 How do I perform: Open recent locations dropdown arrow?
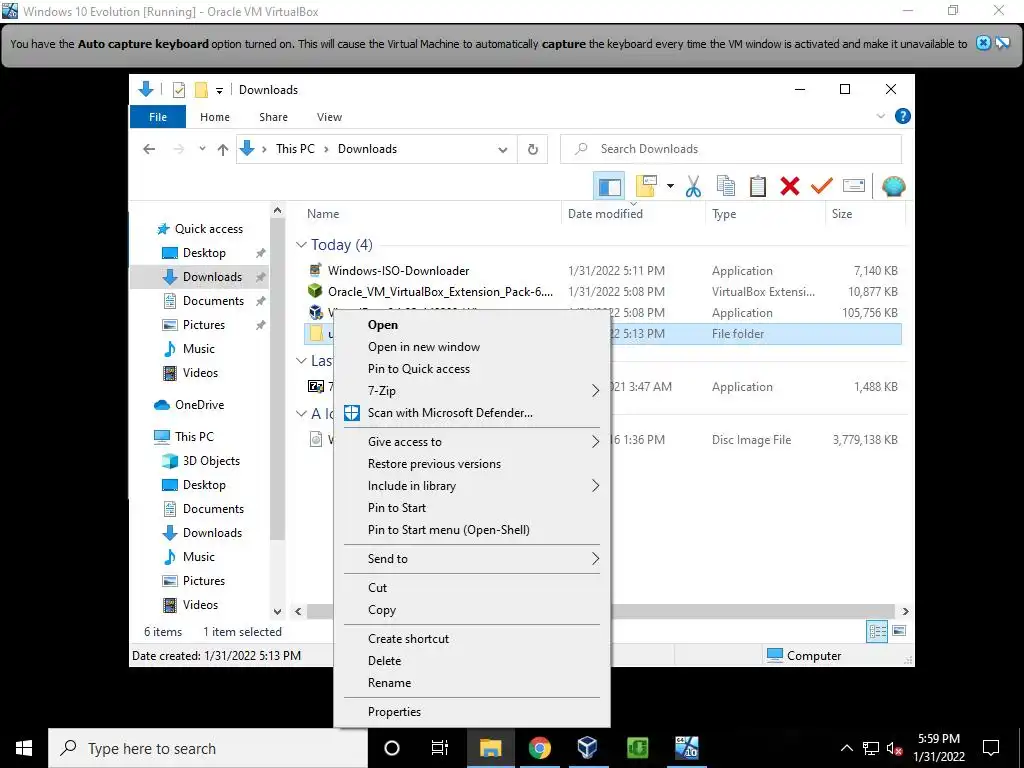[202, 149]
